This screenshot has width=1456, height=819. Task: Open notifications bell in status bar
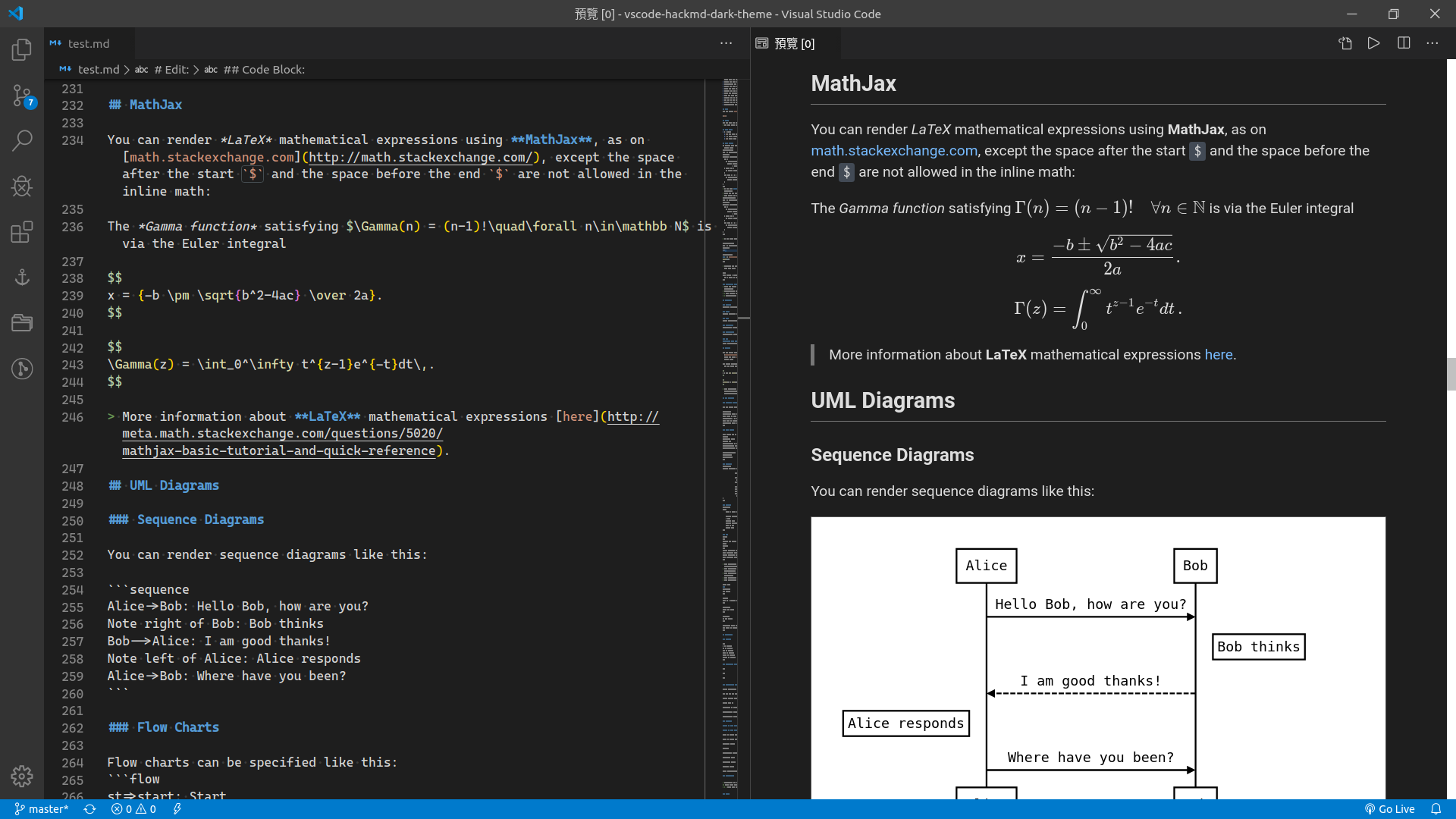pyautogui.click(x=1436, y=809)
